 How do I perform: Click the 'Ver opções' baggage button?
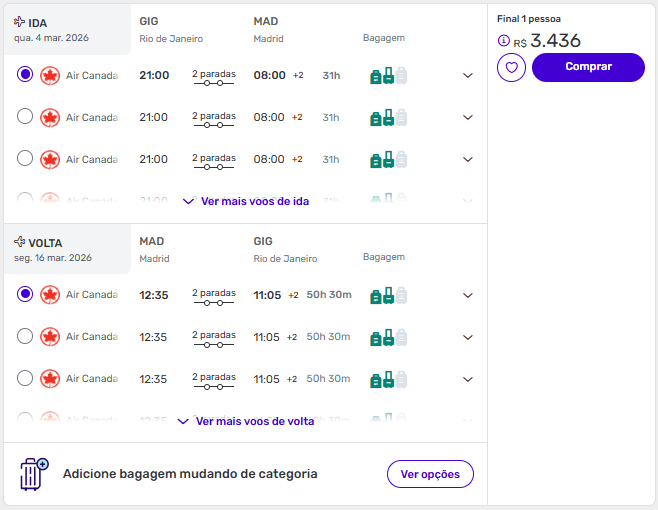(x=430, y=474)
